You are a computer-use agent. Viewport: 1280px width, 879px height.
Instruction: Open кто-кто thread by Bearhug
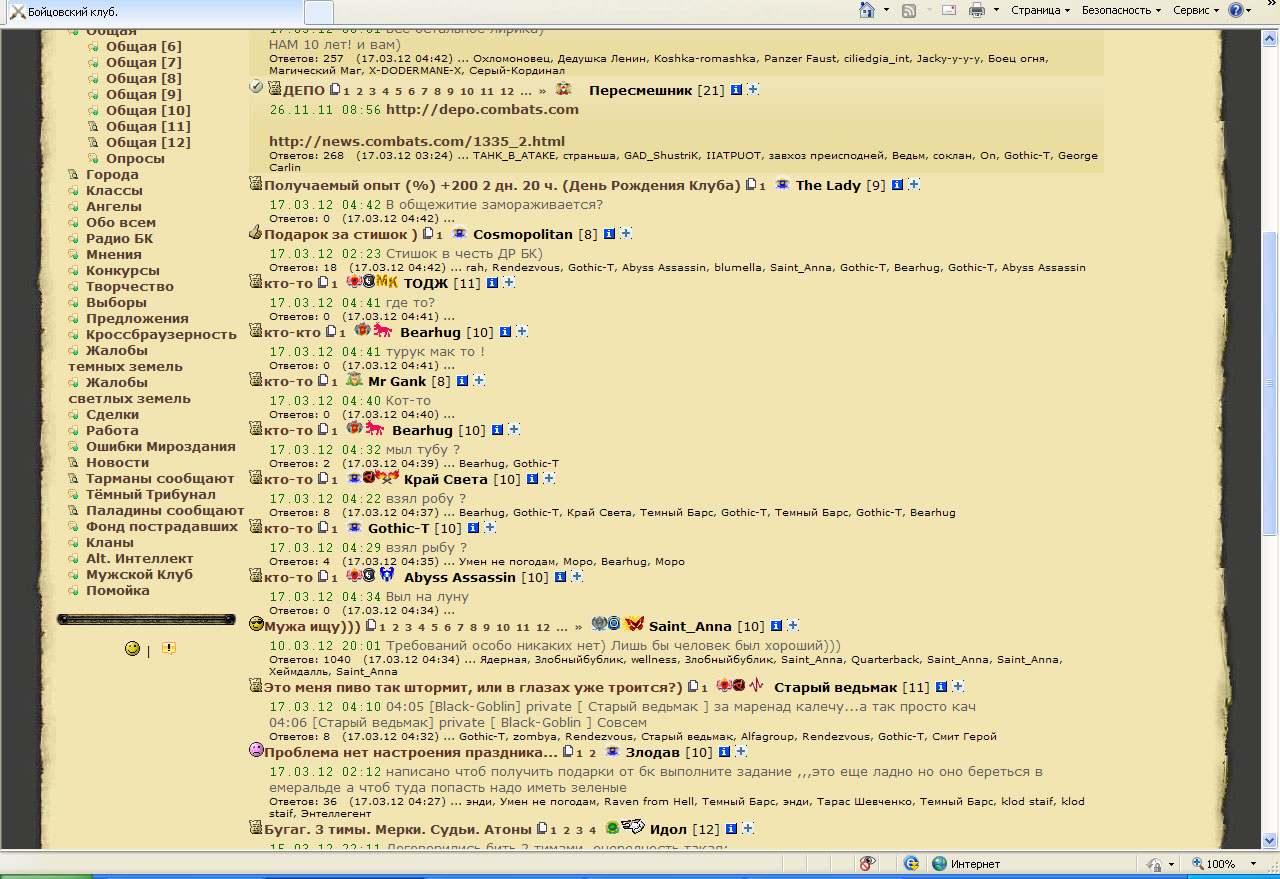293,332
